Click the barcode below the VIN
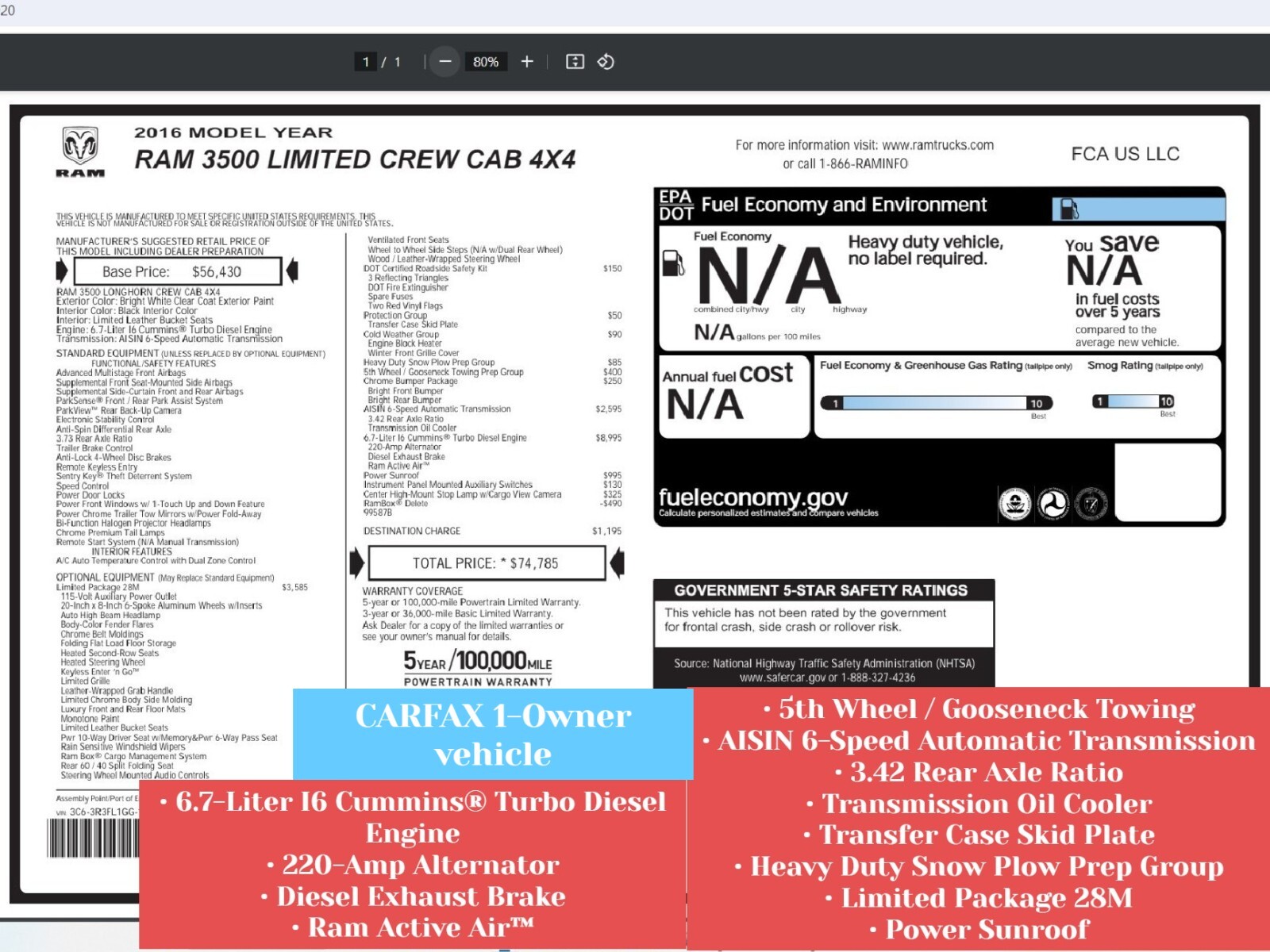1270x952 pixels. point(93,838)
